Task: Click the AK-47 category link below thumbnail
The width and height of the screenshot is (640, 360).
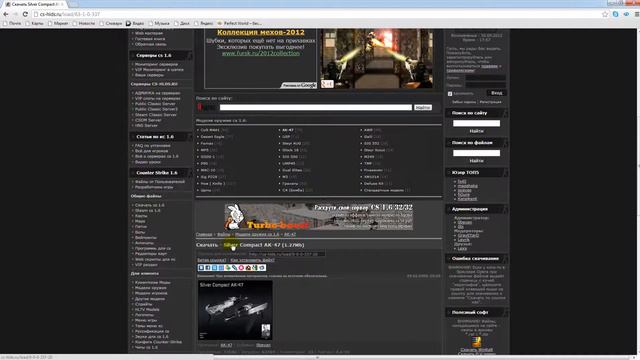Action: [x=226, y=345]
